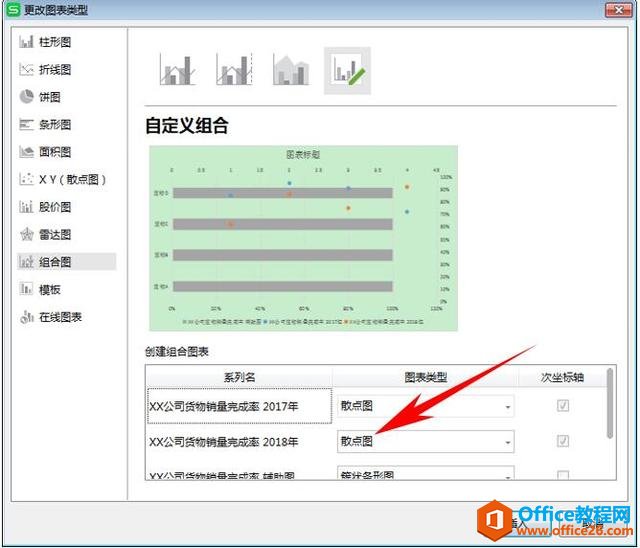
Task: Click the 股价图 category label
Action: [x=55, y=207]
